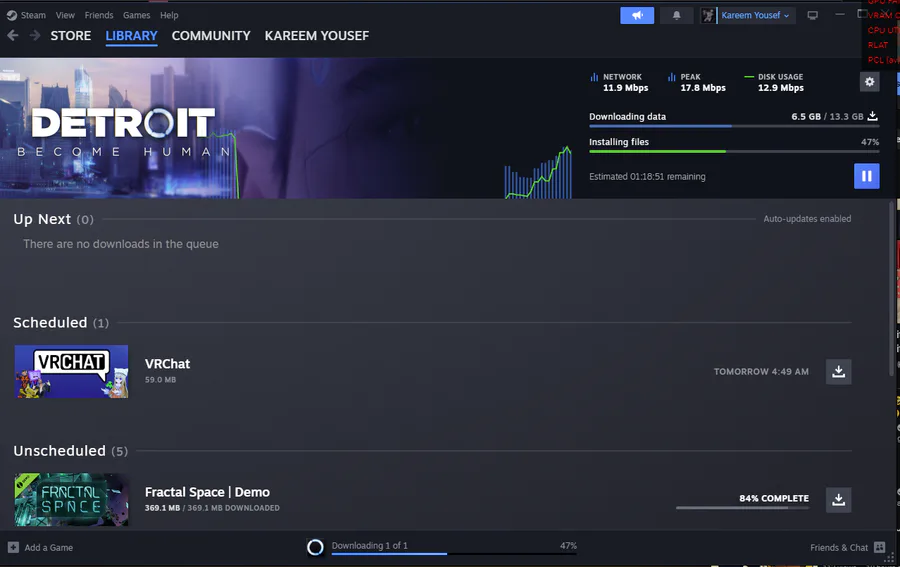Click the TOMORROW 4:49 AM schedule text
This screenshot has width=900, height=567.
click(x=761, y=372)
